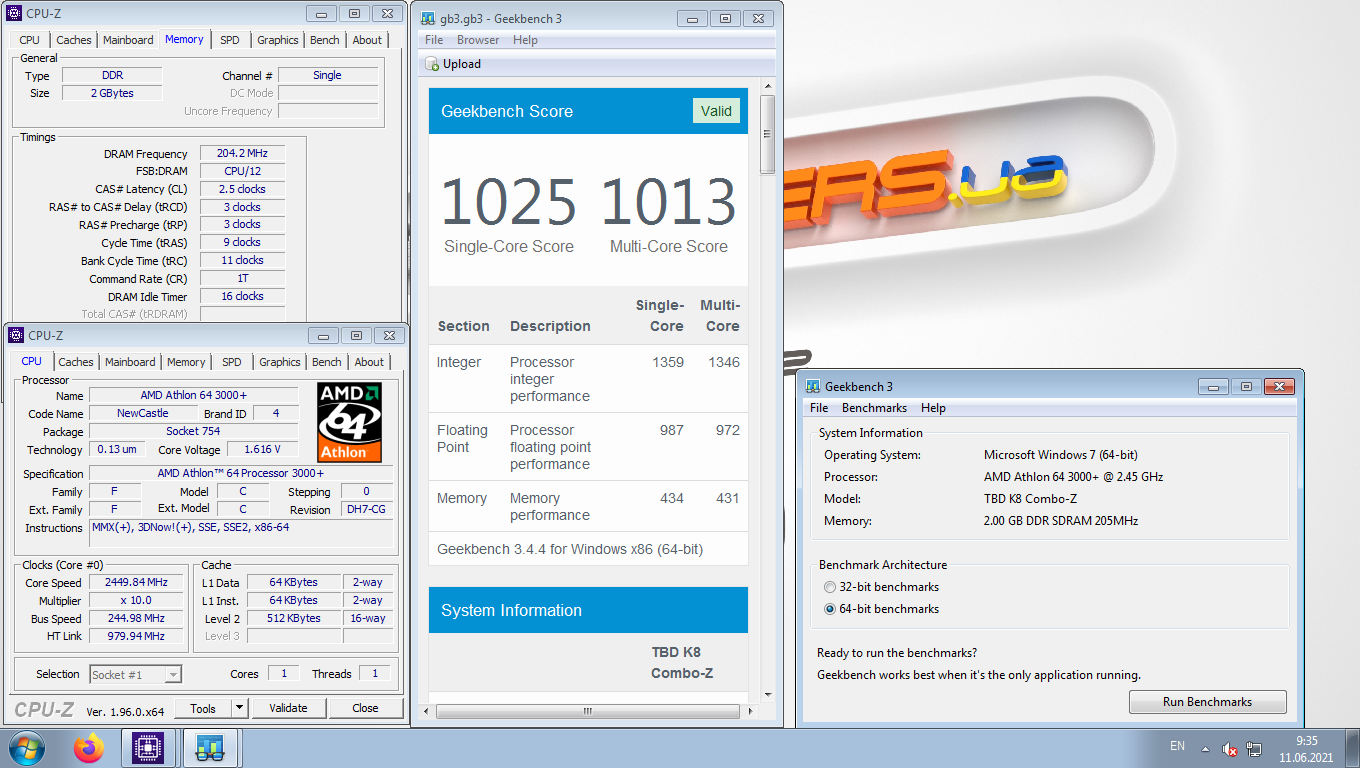
Task: Click the Single-Core Score 1025
Action: click(509, 202)
